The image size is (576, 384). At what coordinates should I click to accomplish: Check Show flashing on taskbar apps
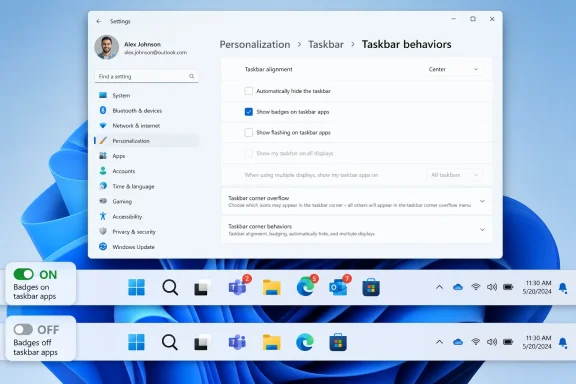coord(249,132)
